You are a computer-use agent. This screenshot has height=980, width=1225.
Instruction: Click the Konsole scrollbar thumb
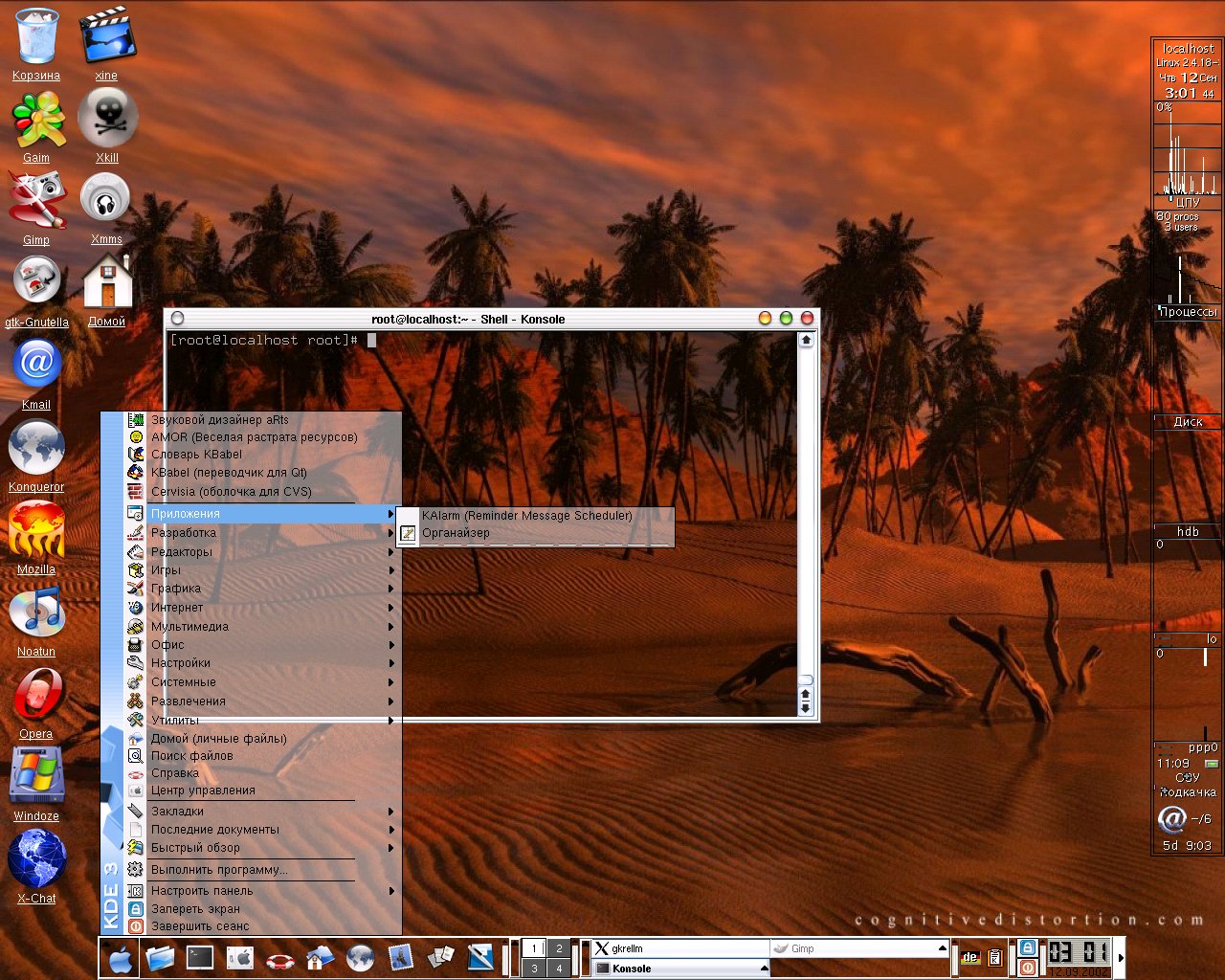tap(806, 679)
